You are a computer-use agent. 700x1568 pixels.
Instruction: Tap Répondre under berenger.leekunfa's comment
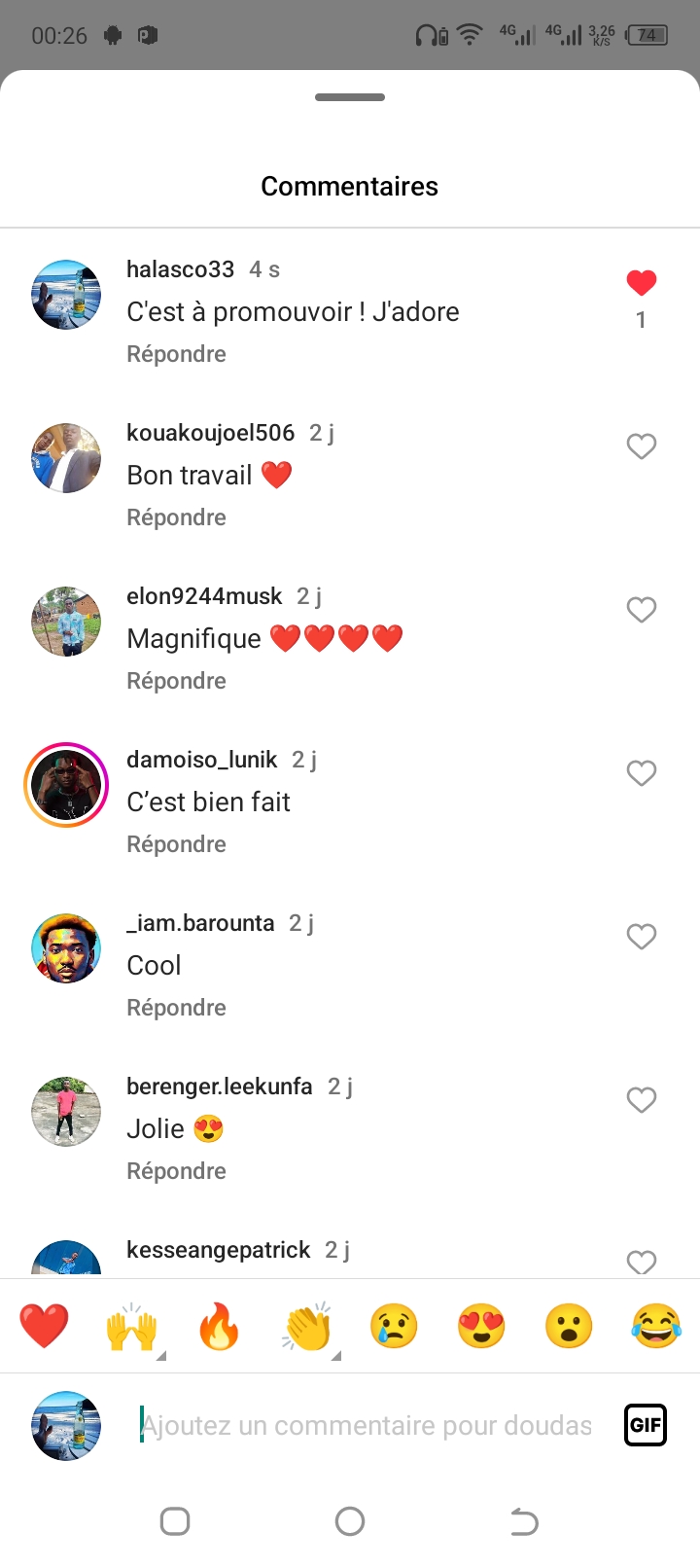[x=176, y=1171]
